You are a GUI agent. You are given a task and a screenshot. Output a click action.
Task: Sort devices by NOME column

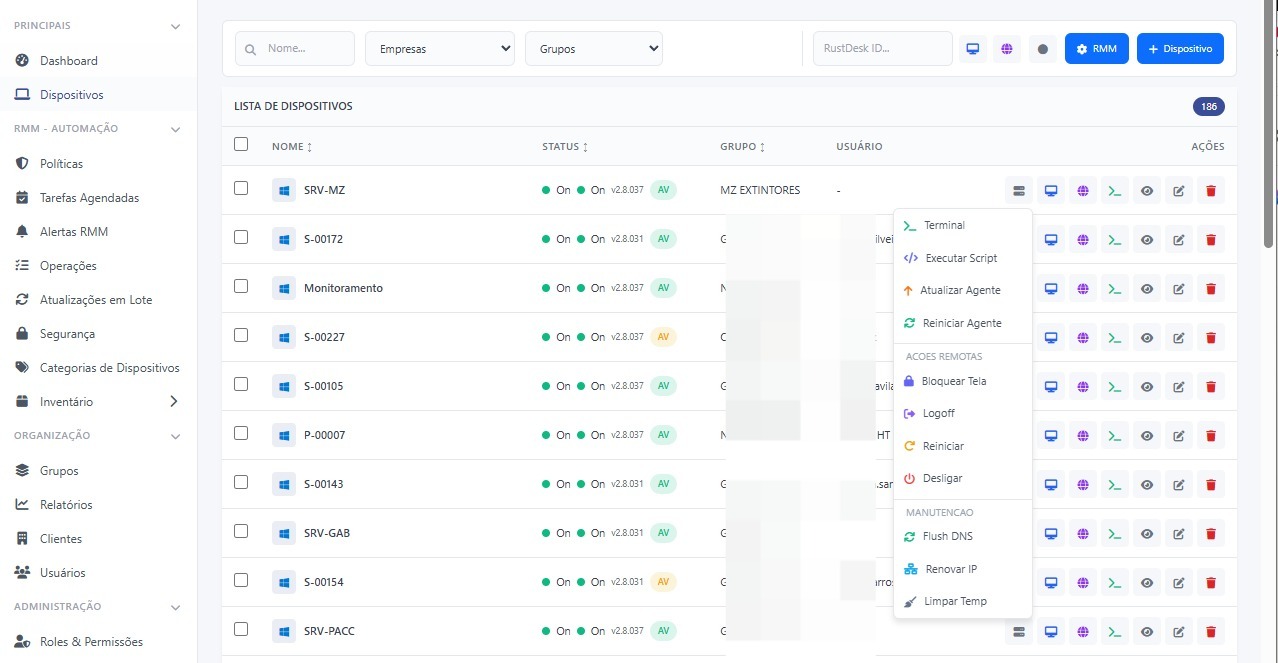(292, 147)
